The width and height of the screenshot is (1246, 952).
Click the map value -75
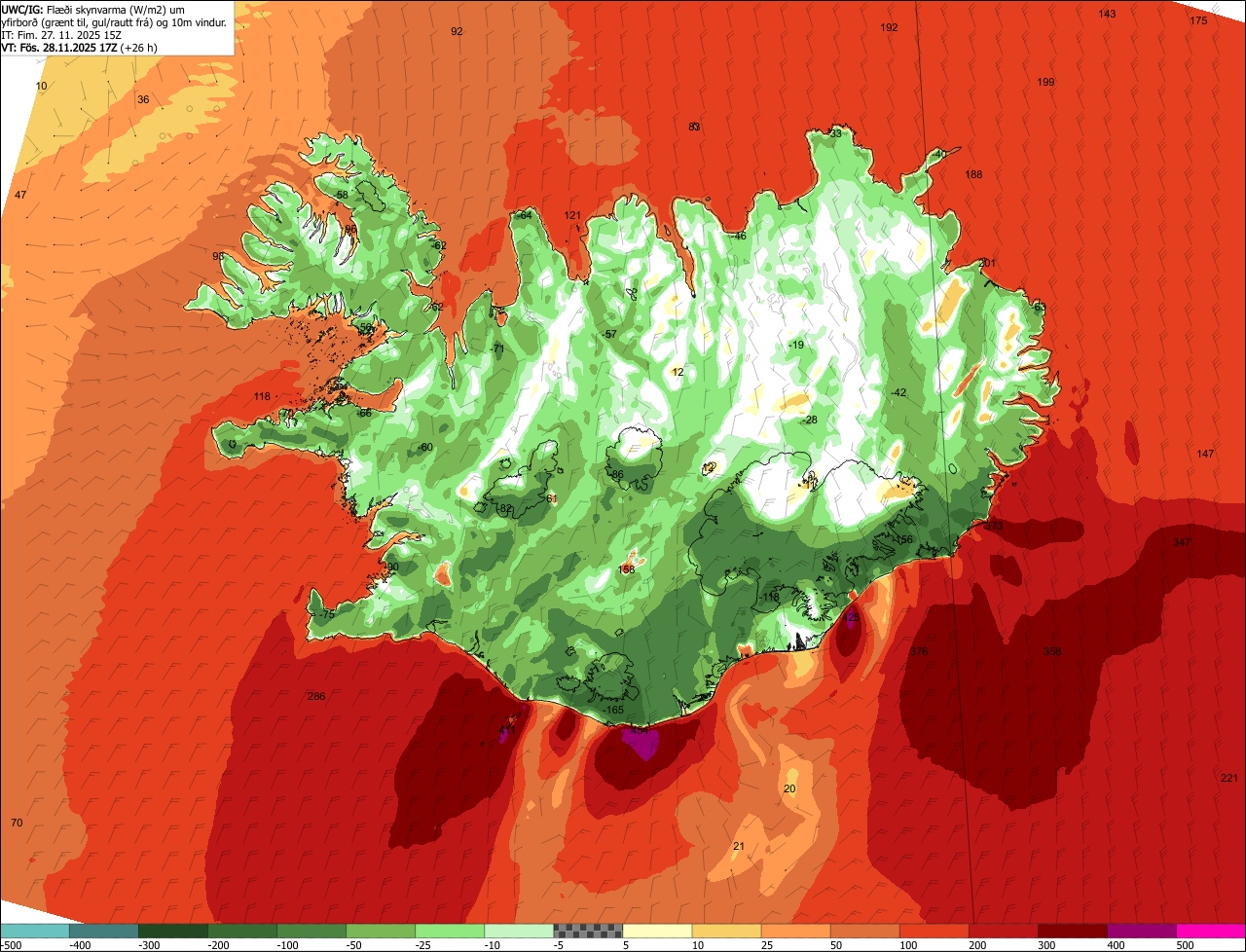[x=326, y=614]
